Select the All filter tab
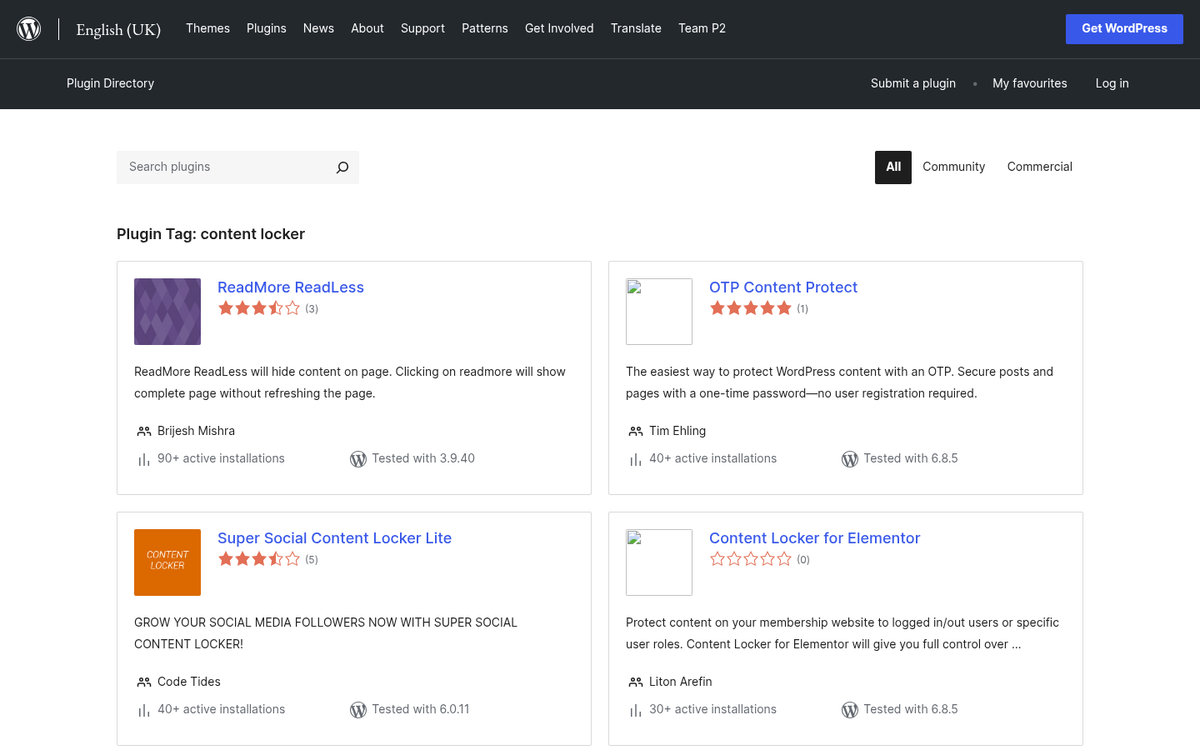Viewport: 1200px width, 750px height. pos(893,167)
